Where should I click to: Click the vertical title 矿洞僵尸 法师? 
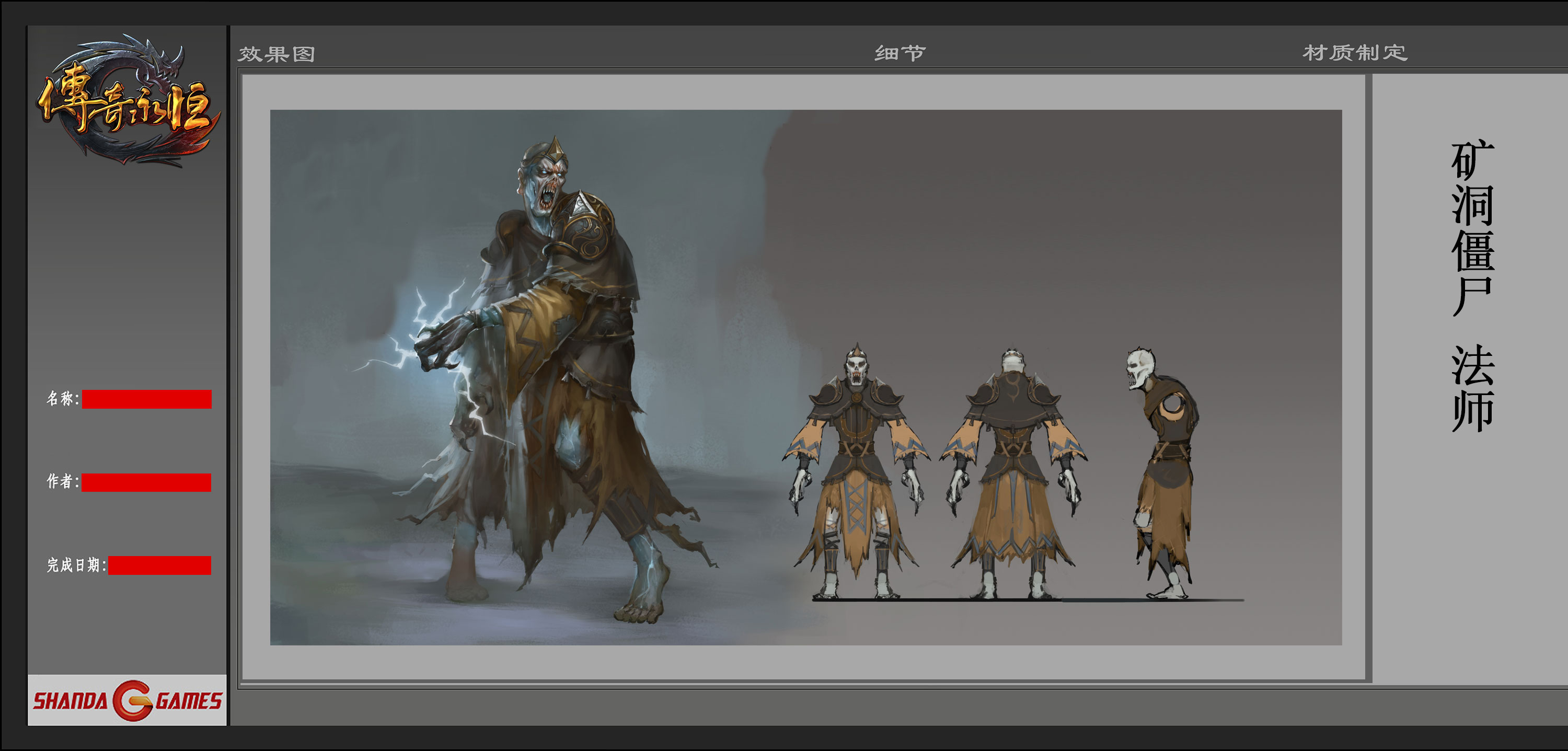1472,286
